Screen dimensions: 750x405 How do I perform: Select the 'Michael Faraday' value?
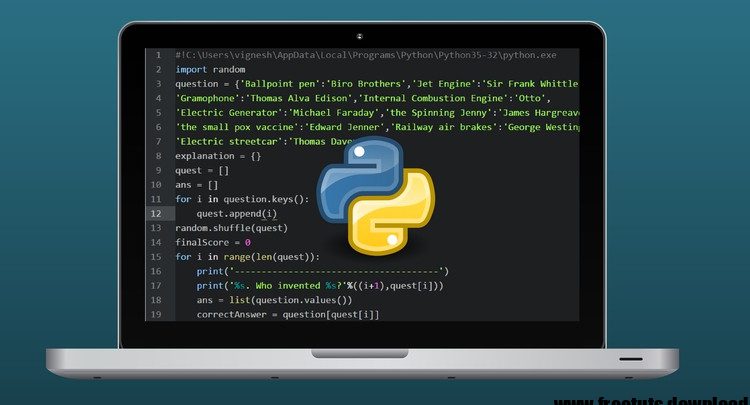334,113
